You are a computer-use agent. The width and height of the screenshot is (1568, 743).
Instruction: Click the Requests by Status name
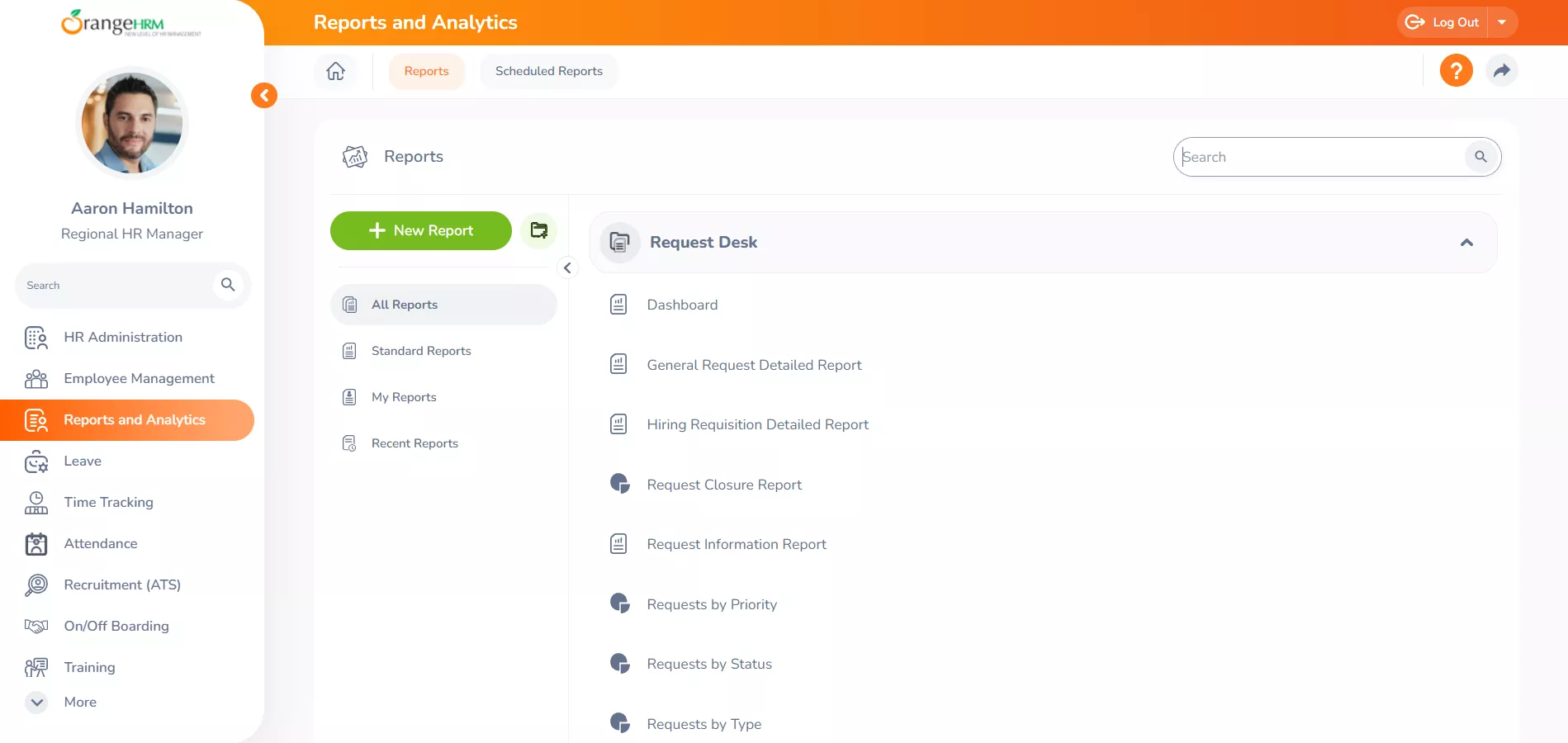(x=709, y=664)
